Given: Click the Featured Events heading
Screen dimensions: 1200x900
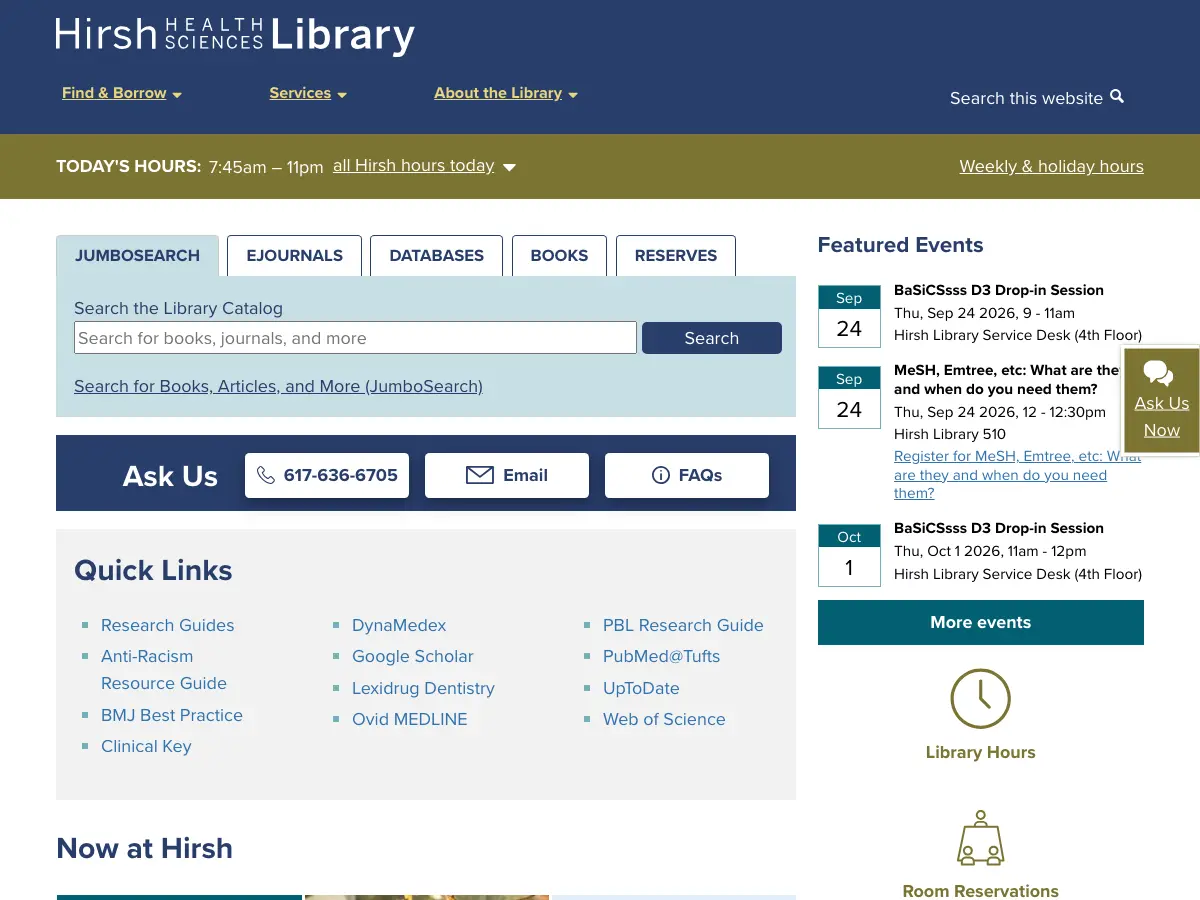Looking at the screenshot, I should (x=900, y=245).
